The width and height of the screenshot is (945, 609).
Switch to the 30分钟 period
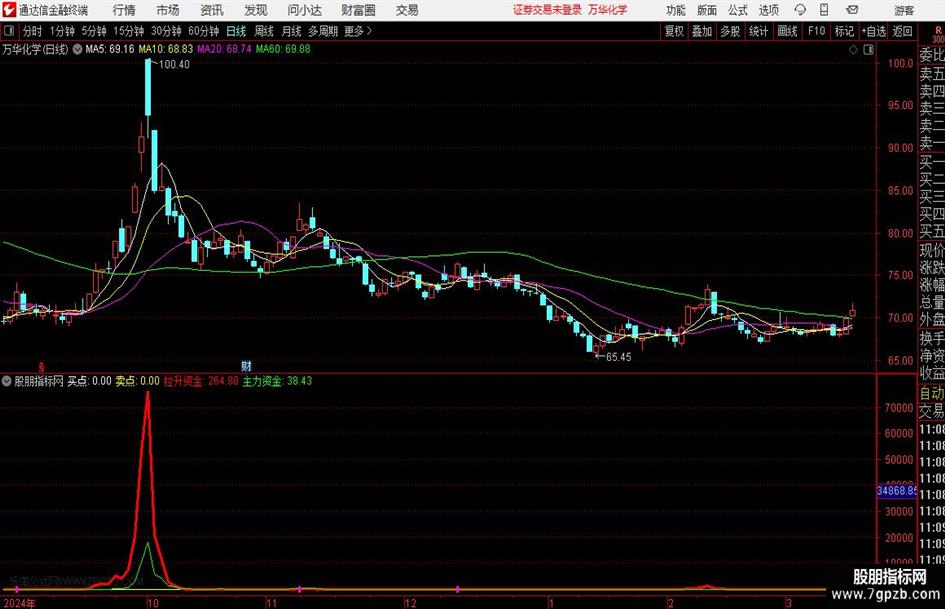166,31
